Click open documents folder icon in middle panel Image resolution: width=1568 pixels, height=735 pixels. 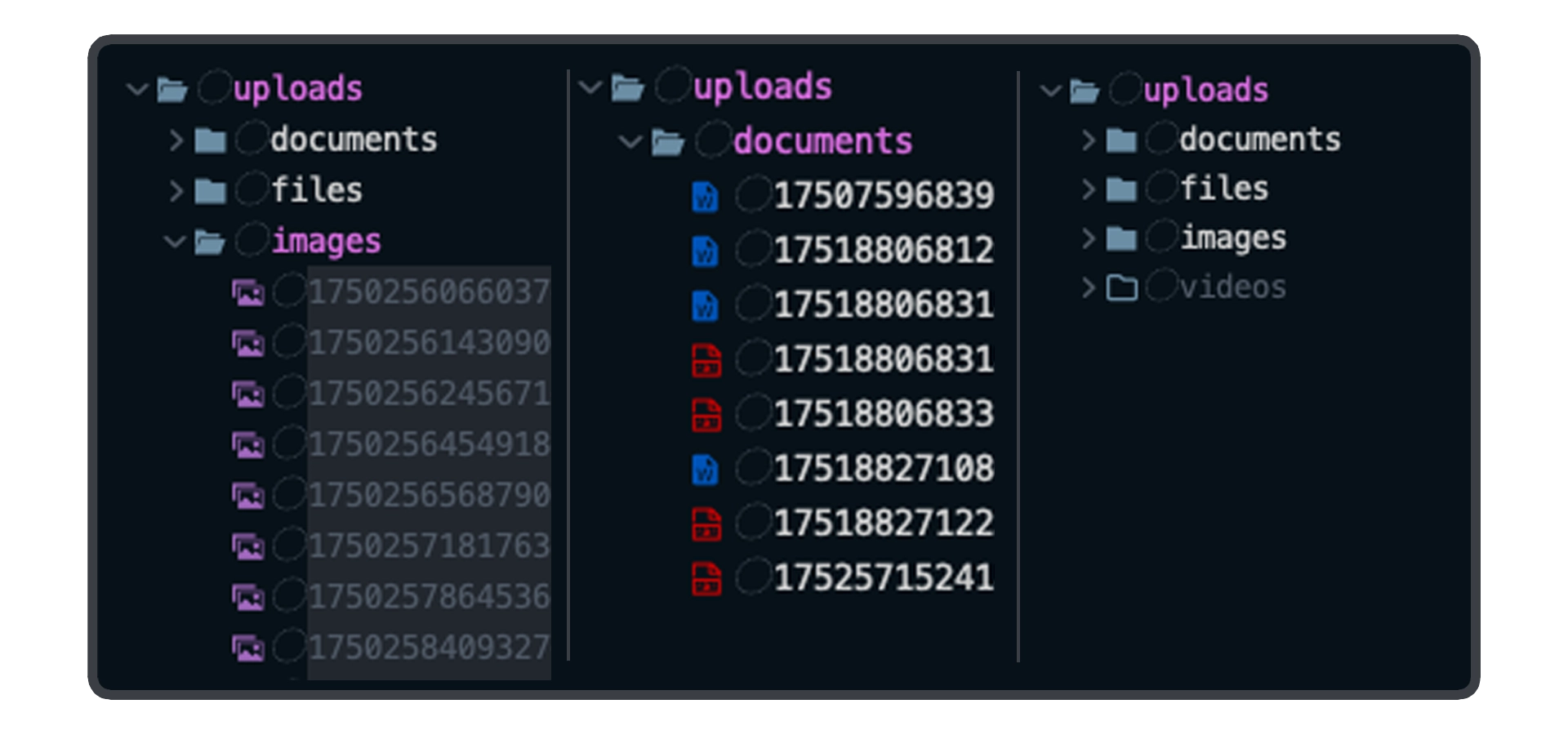(667, 143)
